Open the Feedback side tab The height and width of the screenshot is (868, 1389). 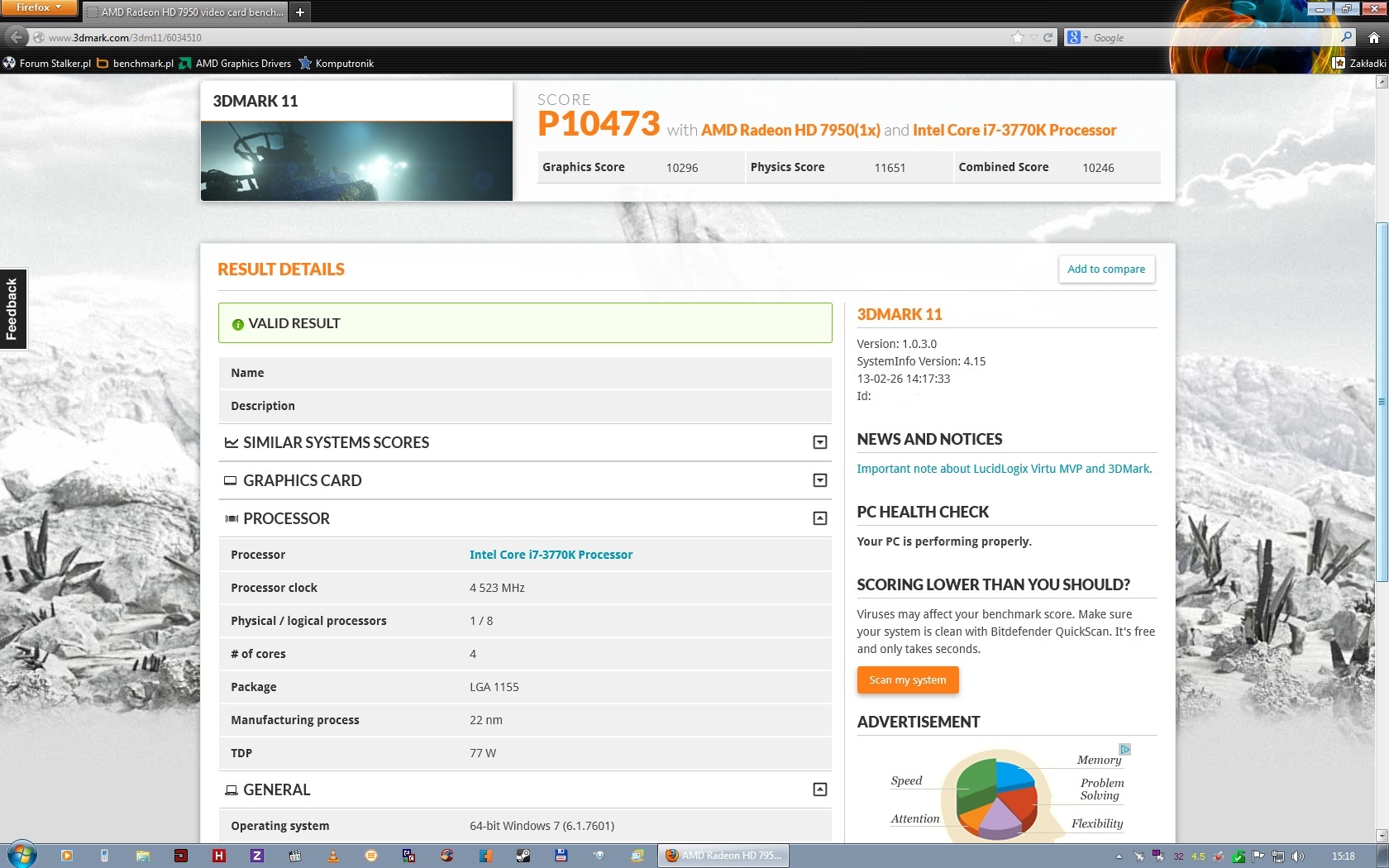12,309
